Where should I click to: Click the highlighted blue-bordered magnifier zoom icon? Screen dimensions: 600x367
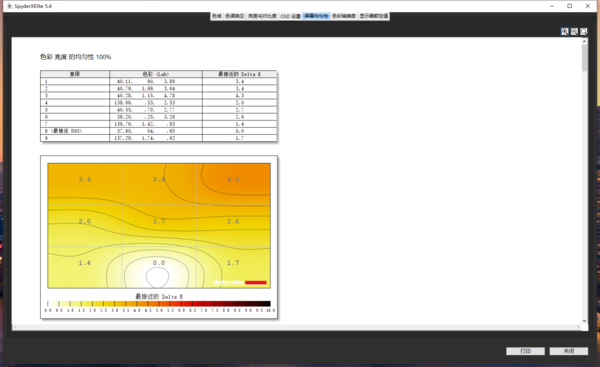tap(564, 31)
